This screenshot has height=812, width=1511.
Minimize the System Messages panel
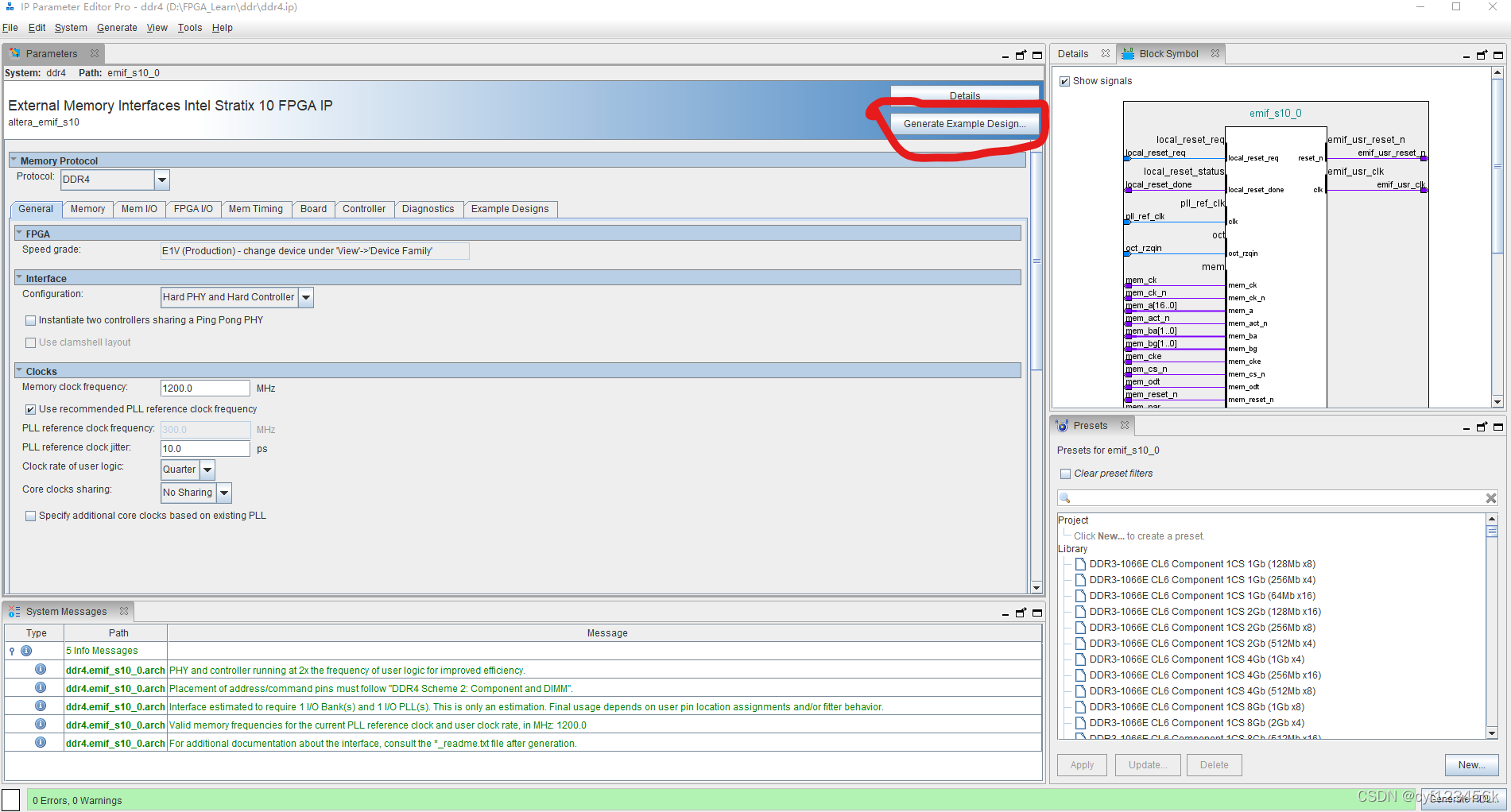tap(1005, 613)
